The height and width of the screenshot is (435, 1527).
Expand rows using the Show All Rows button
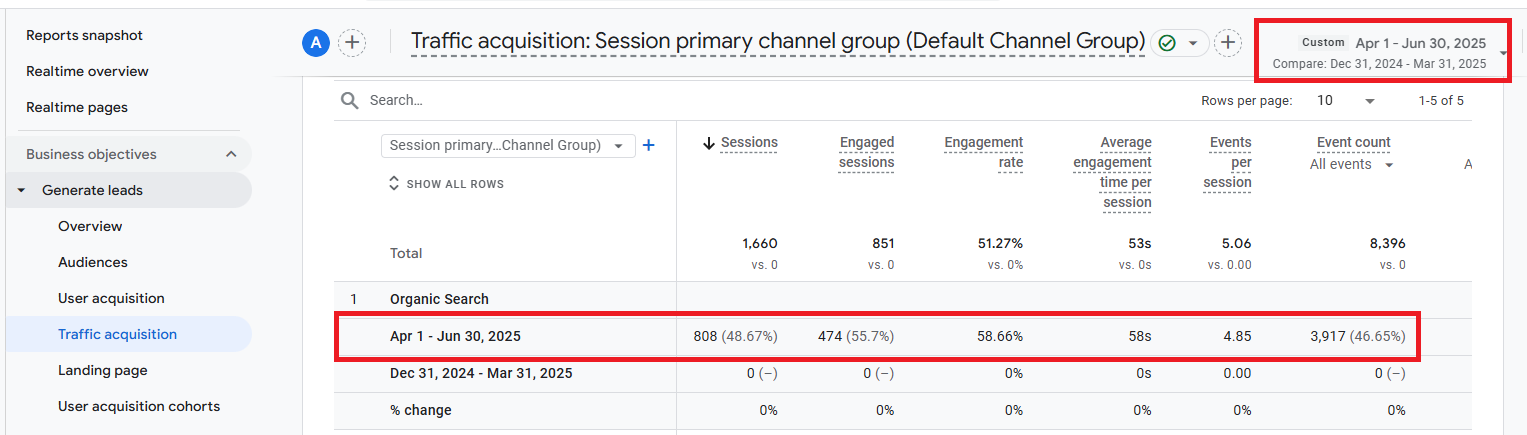tap(446, 184)
